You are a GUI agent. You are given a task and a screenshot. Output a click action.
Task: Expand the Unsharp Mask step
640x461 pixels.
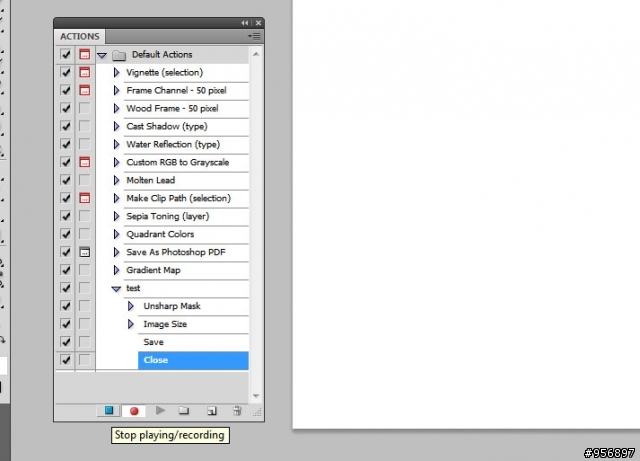pyautogui.click(x=131, y=306)
